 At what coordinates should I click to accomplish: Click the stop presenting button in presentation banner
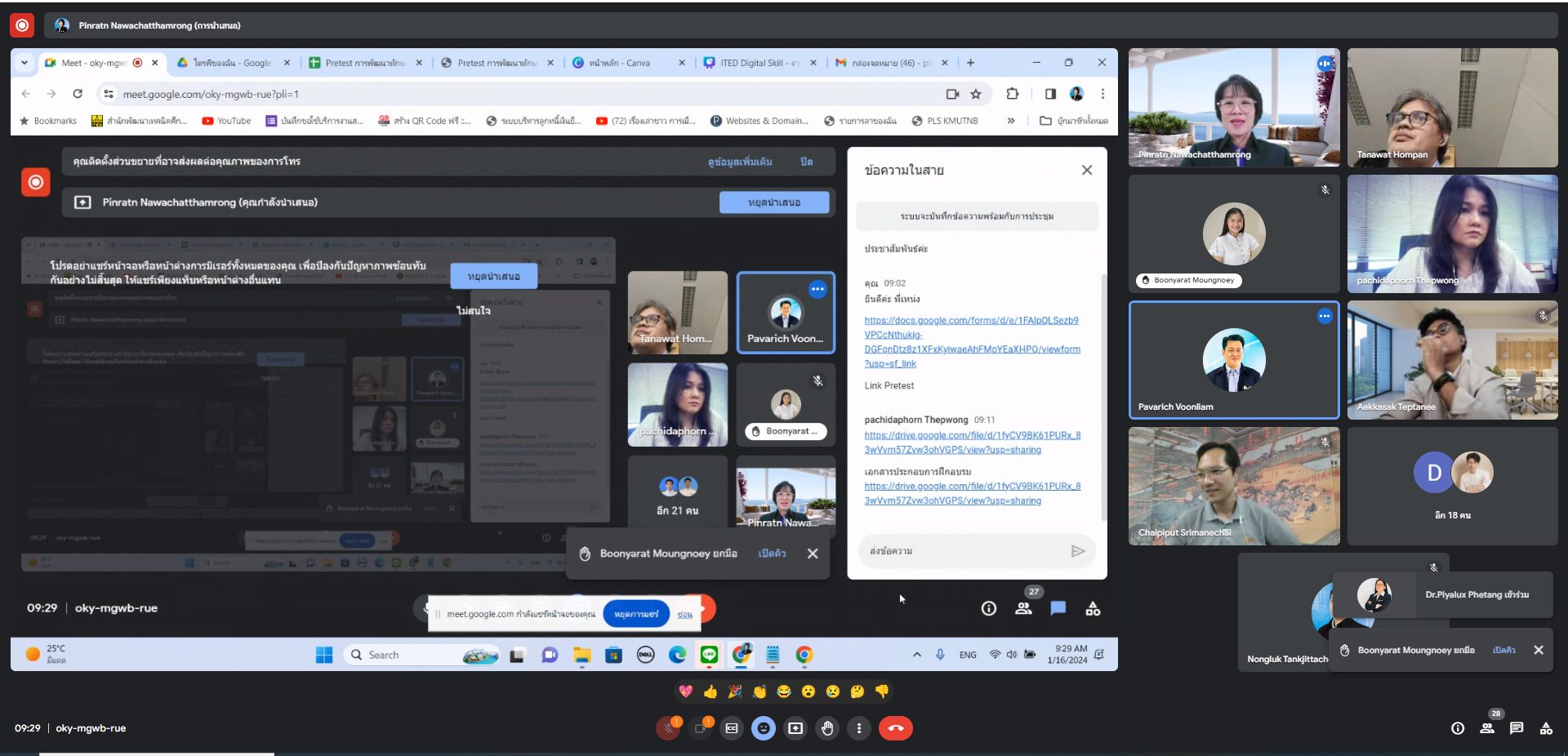click(x=774, y=202)
